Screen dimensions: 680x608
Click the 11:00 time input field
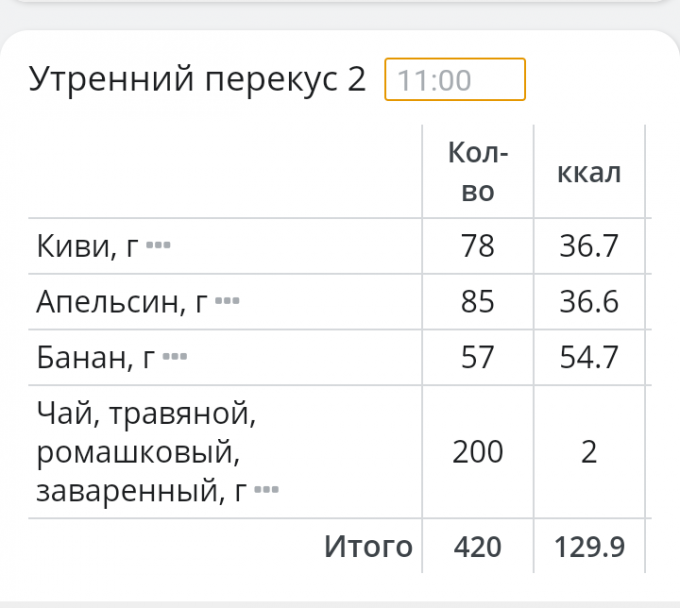pyautogui.click(x=455, y=80)
